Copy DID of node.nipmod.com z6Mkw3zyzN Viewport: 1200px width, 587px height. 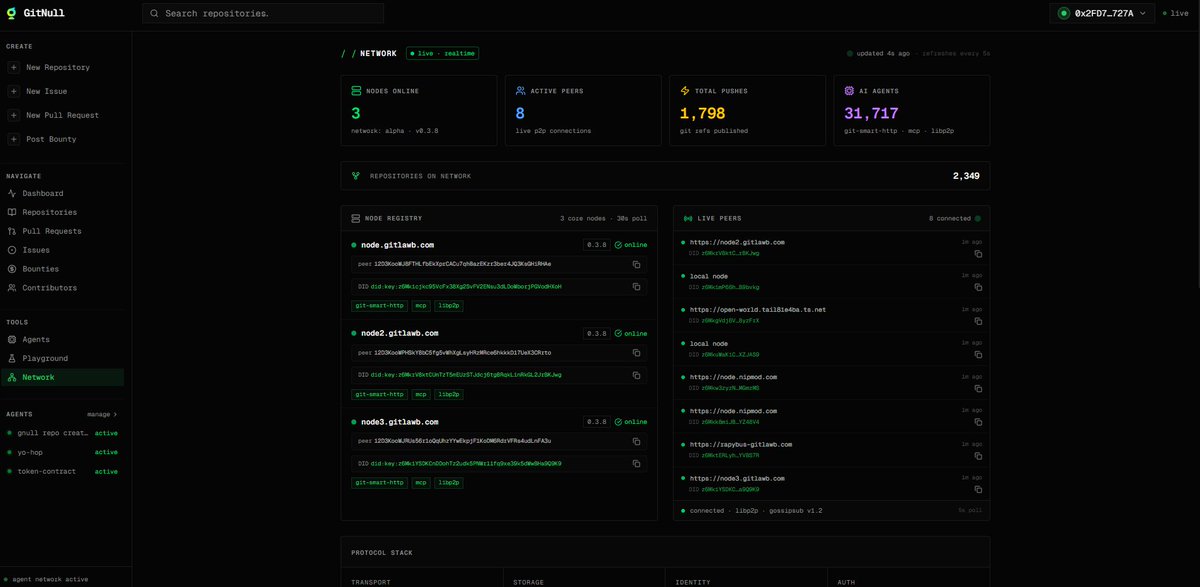[978, 389]
